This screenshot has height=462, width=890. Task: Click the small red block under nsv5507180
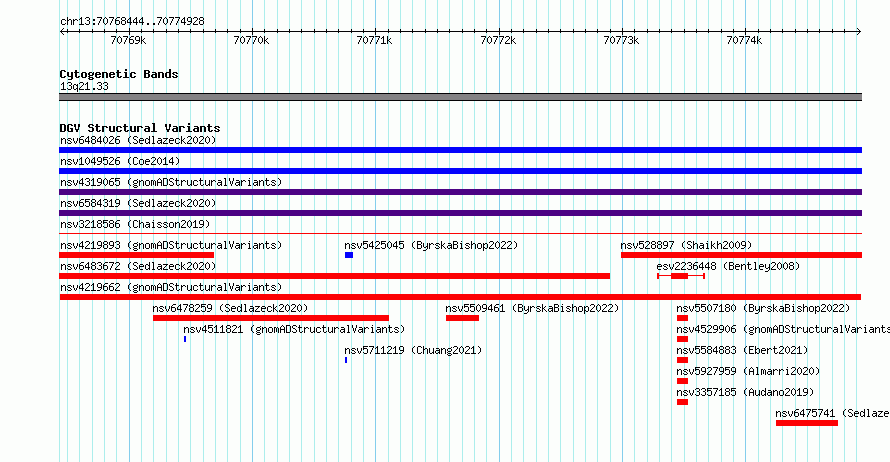tap(682, 318)
